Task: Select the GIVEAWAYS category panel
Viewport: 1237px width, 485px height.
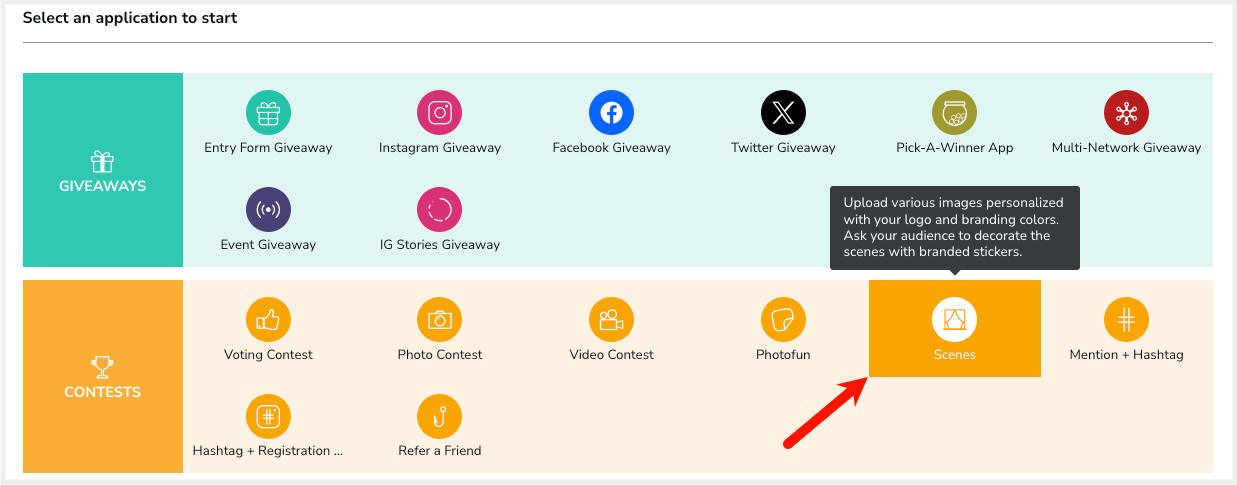Action: tap(103, 170)
